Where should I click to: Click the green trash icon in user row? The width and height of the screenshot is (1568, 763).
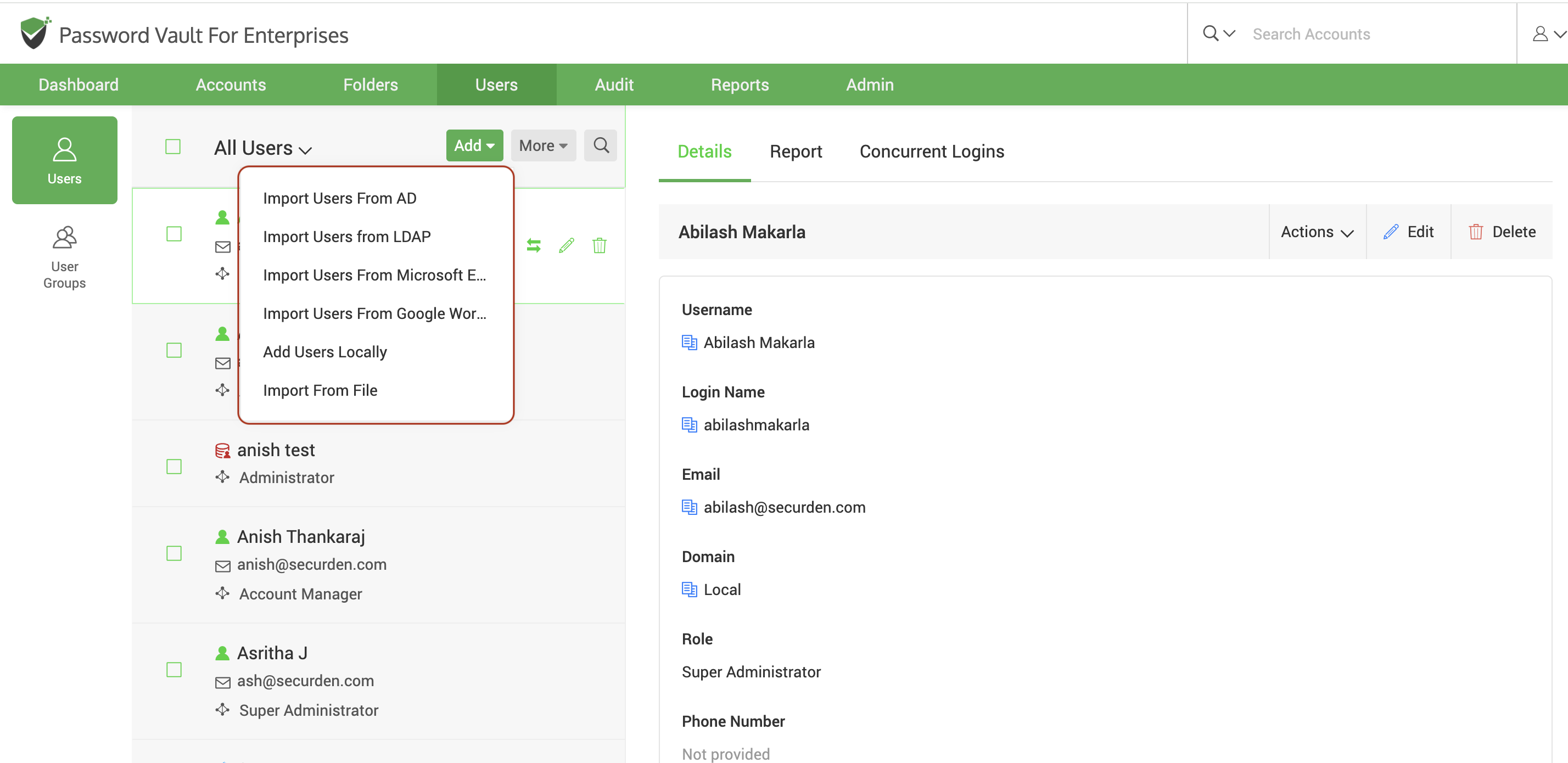(599, 245)
